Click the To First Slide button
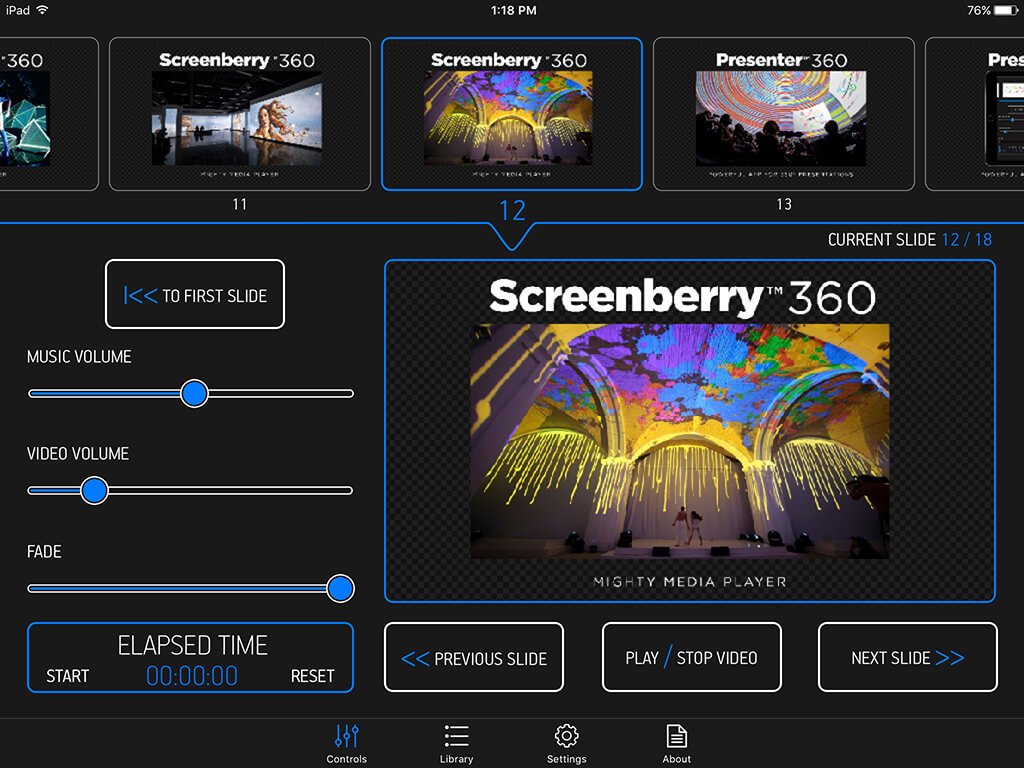Image resolution: width=1024 pixels, height=768 pixels. pos(195,295)
